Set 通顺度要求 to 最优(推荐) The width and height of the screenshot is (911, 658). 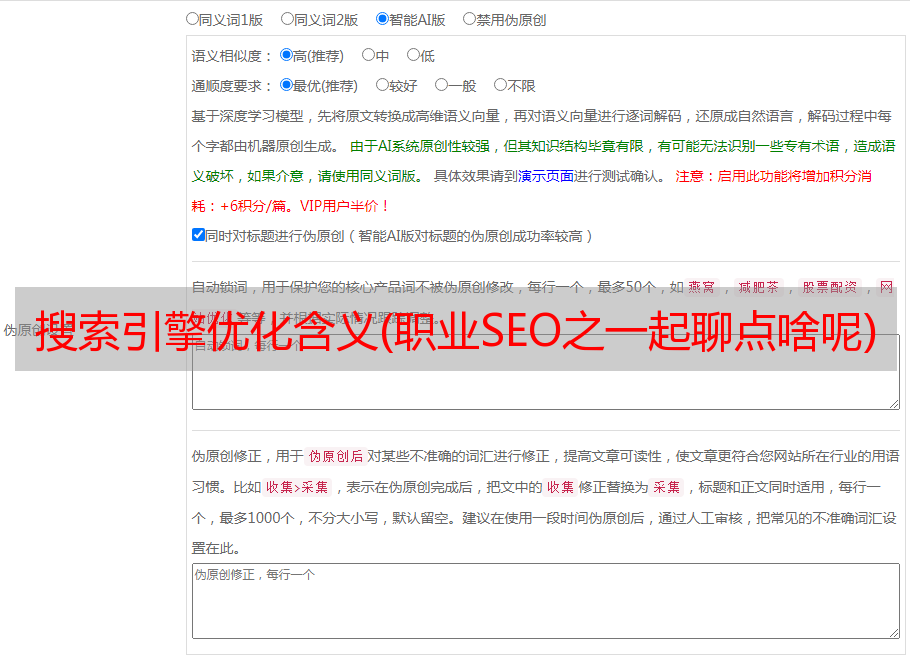pos(287,85)
